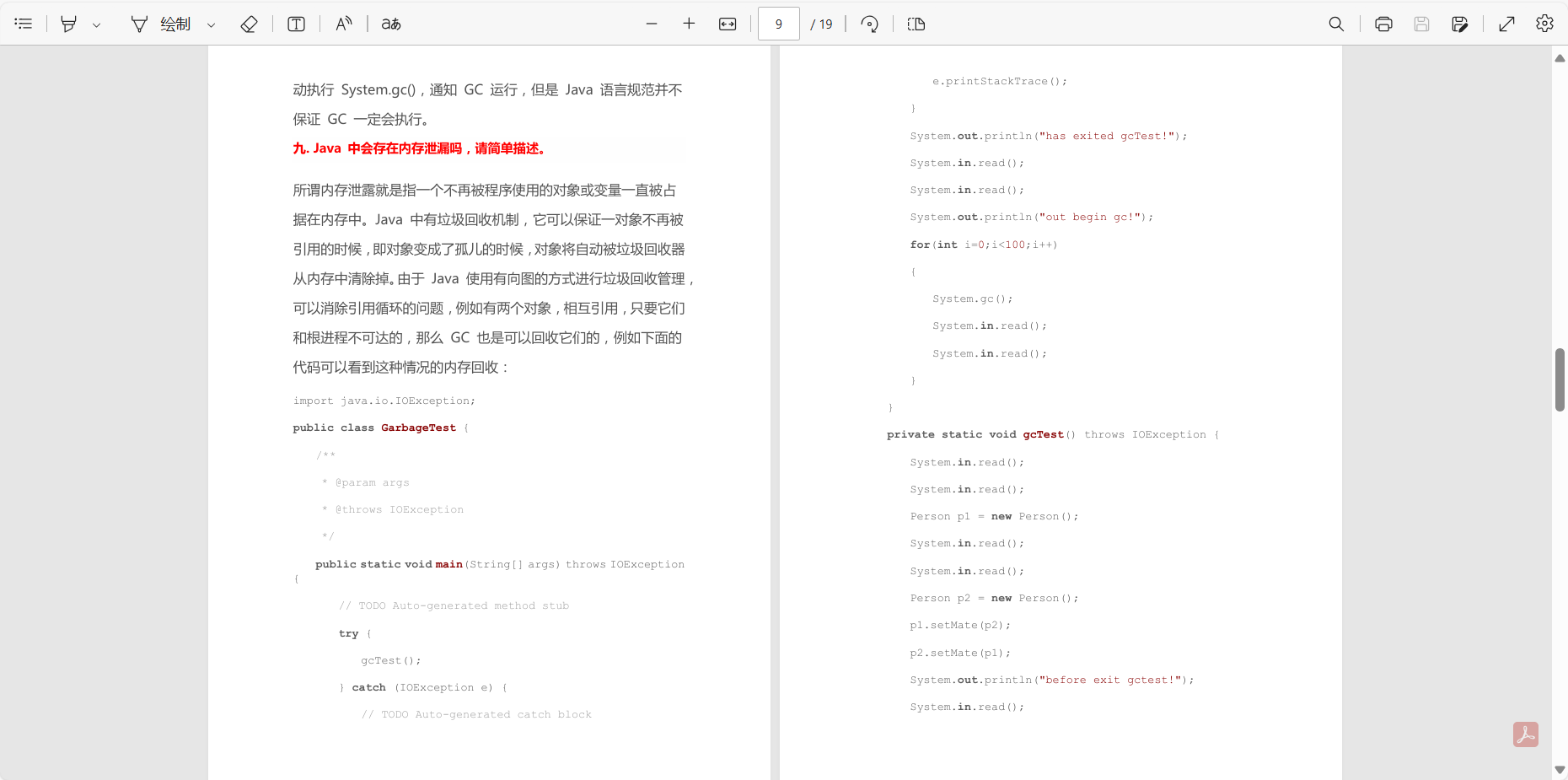Open in Adobe Acrobat button
Image resolution: width=1568 pixels, height=780 pixels.
point(1526,734)
